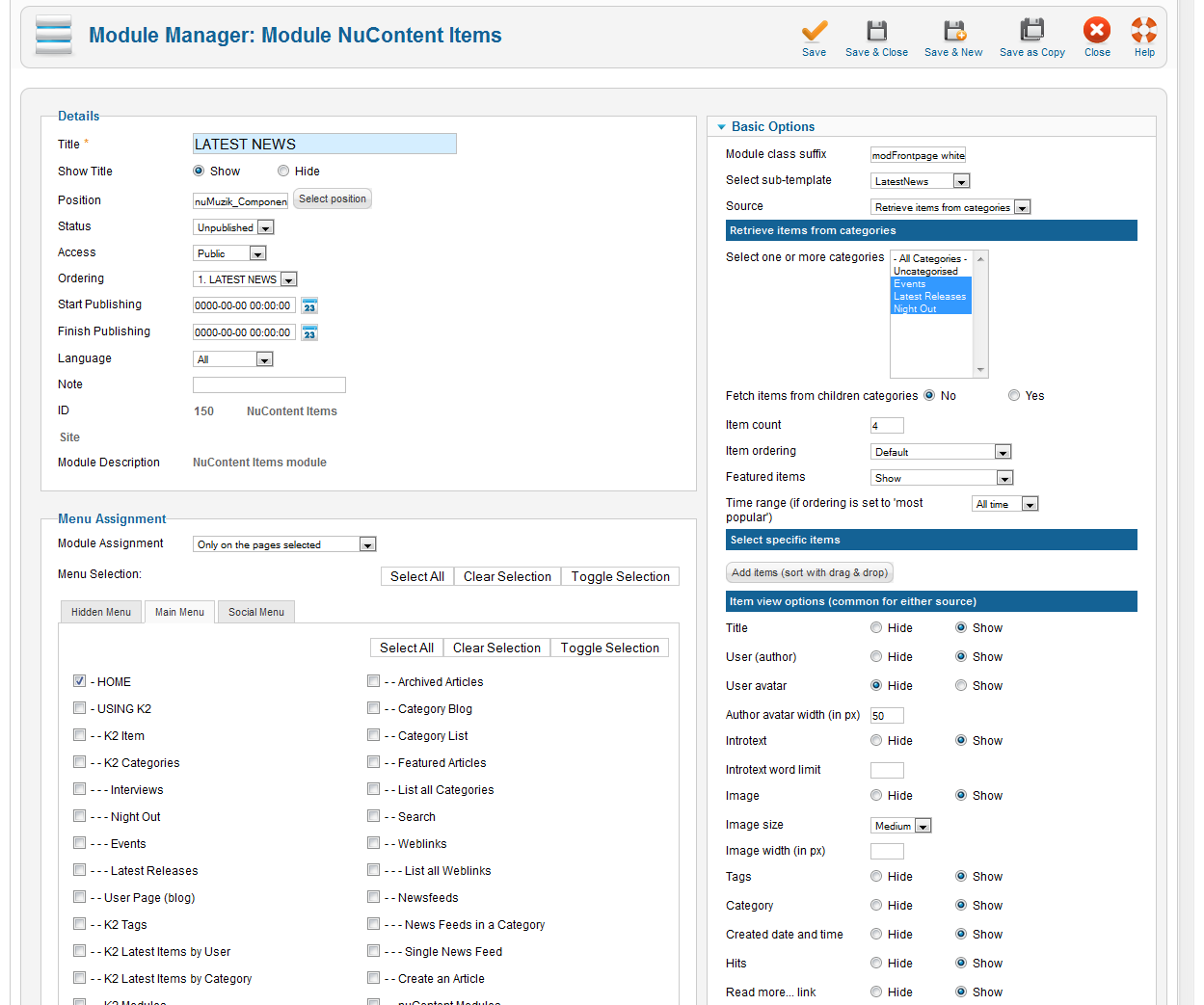Open the Language dropdown
This screenshot has width=1204, height=1005.
[x=233, y=359]
